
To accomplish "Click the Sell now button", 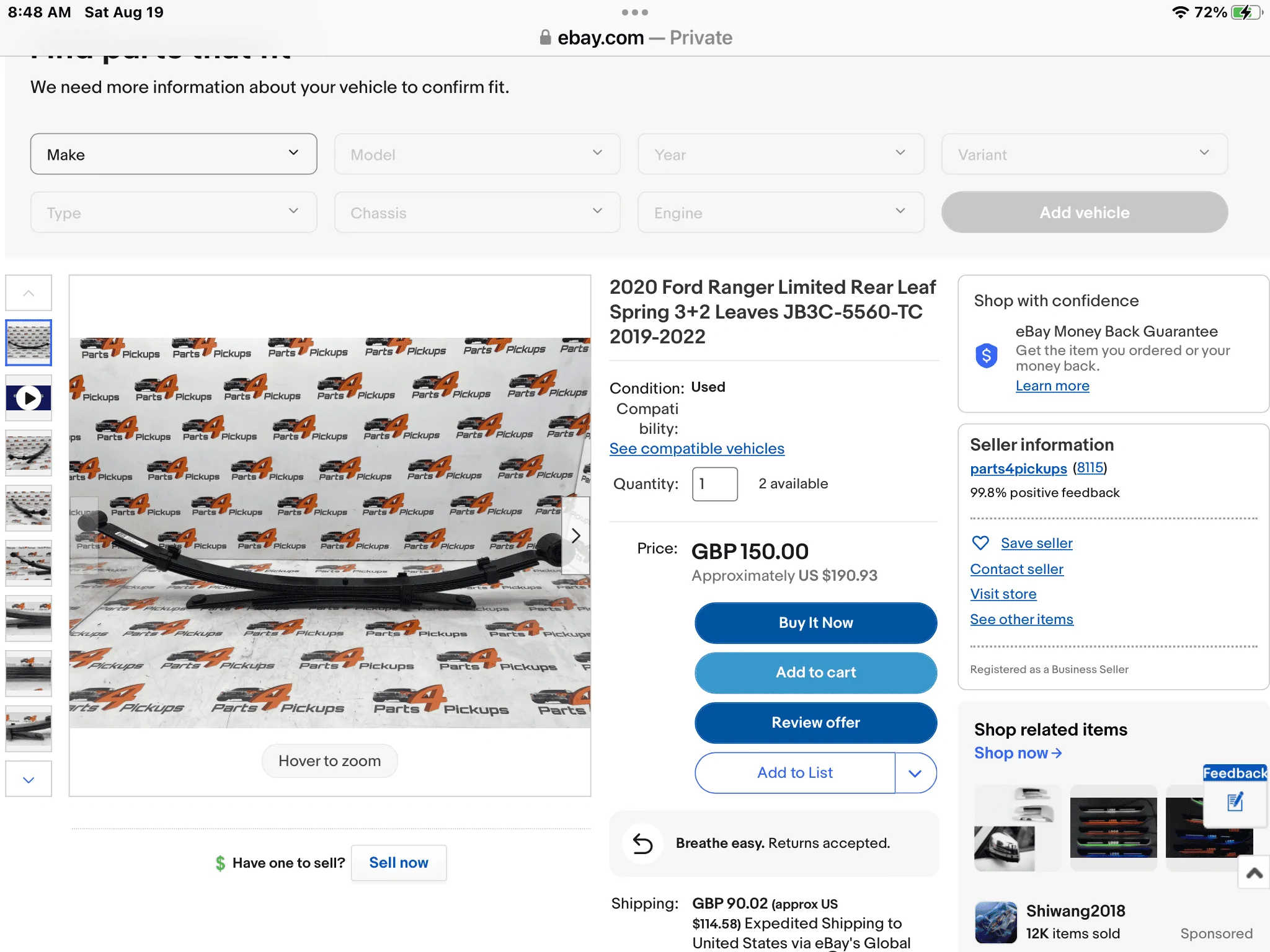I will [x=399, y=863].
